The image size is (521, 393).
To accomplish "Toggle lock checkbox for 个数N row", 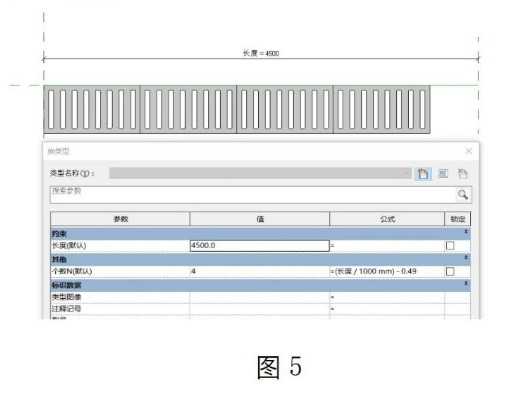I will pyautogui.click(x=450, y=271).
